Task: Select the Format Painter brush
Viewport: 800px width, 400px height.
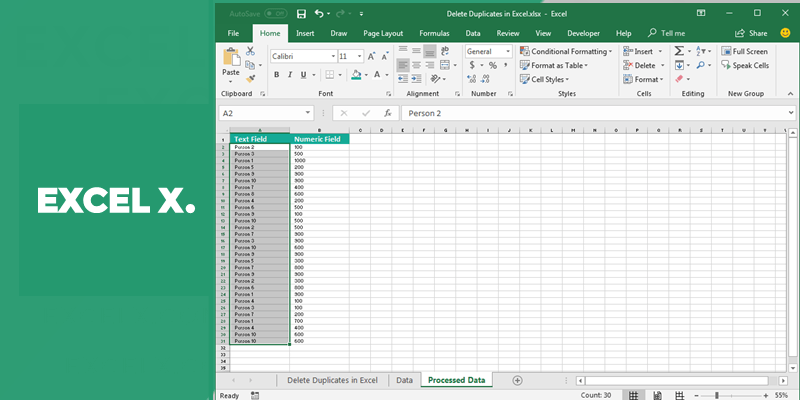Action: tap(250, 79)
